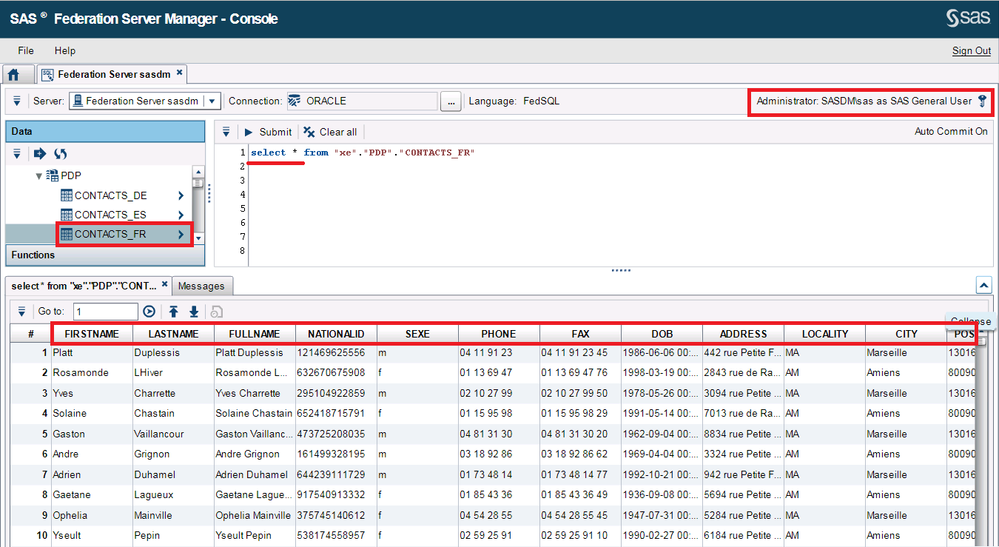Click Clear all in the editor toolbar
The height and width of the screenshot is (547, 999).
330,132
